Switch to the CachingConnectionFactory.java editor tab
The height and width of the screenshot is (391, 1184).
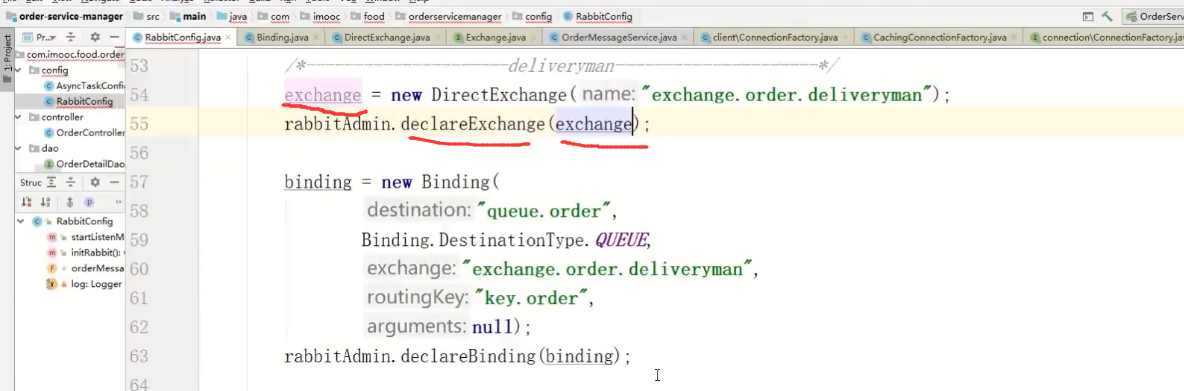[939, 36]
